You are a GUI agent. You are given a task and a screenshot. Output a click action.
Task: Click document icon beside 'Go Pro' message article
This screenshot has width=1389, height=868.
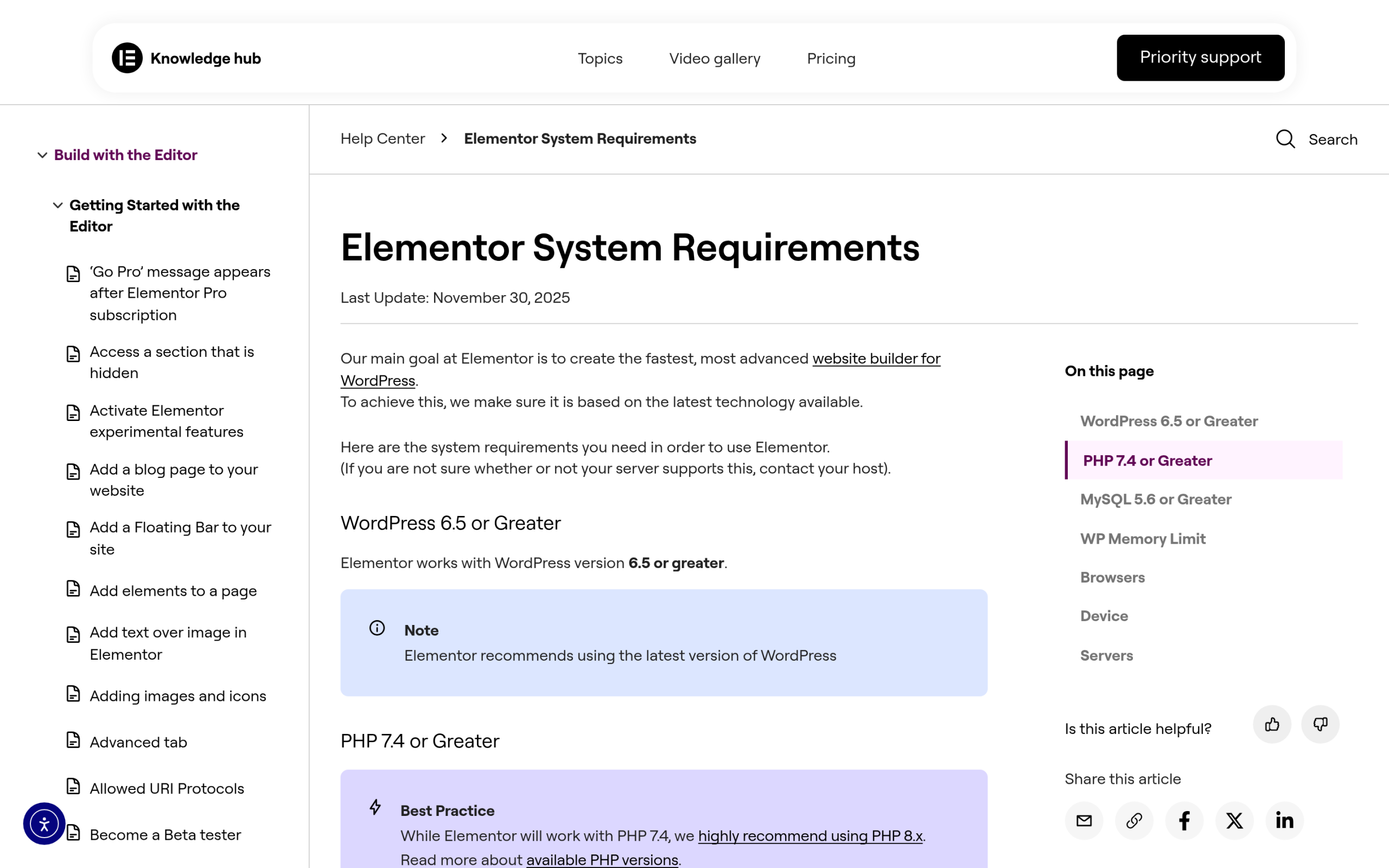[73, 274]
